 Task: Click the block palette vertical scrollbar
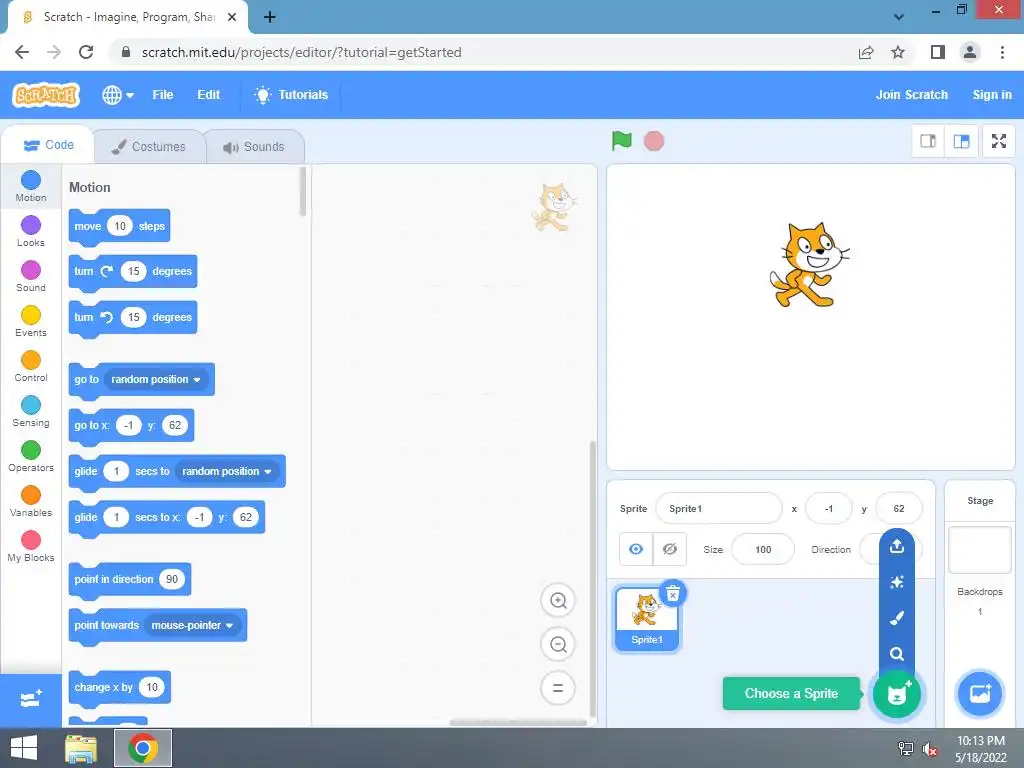[302, 192]
